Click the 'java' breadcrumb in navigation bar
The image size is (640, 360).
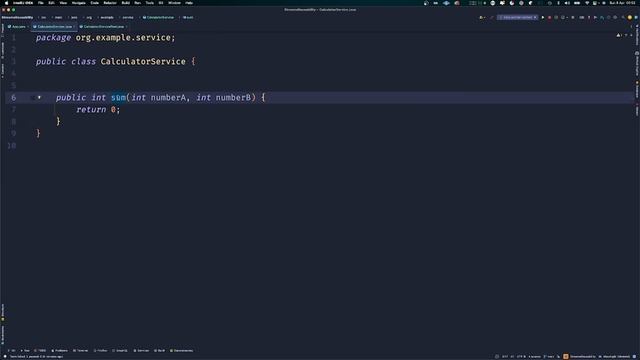coord(74,18)
